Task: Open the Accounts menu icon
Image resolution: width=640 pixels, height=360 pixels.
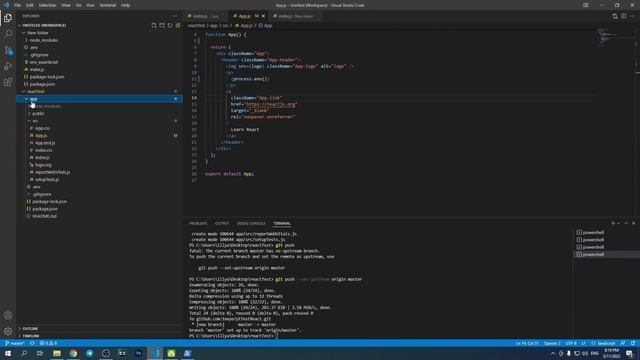Action: (8, 315)
